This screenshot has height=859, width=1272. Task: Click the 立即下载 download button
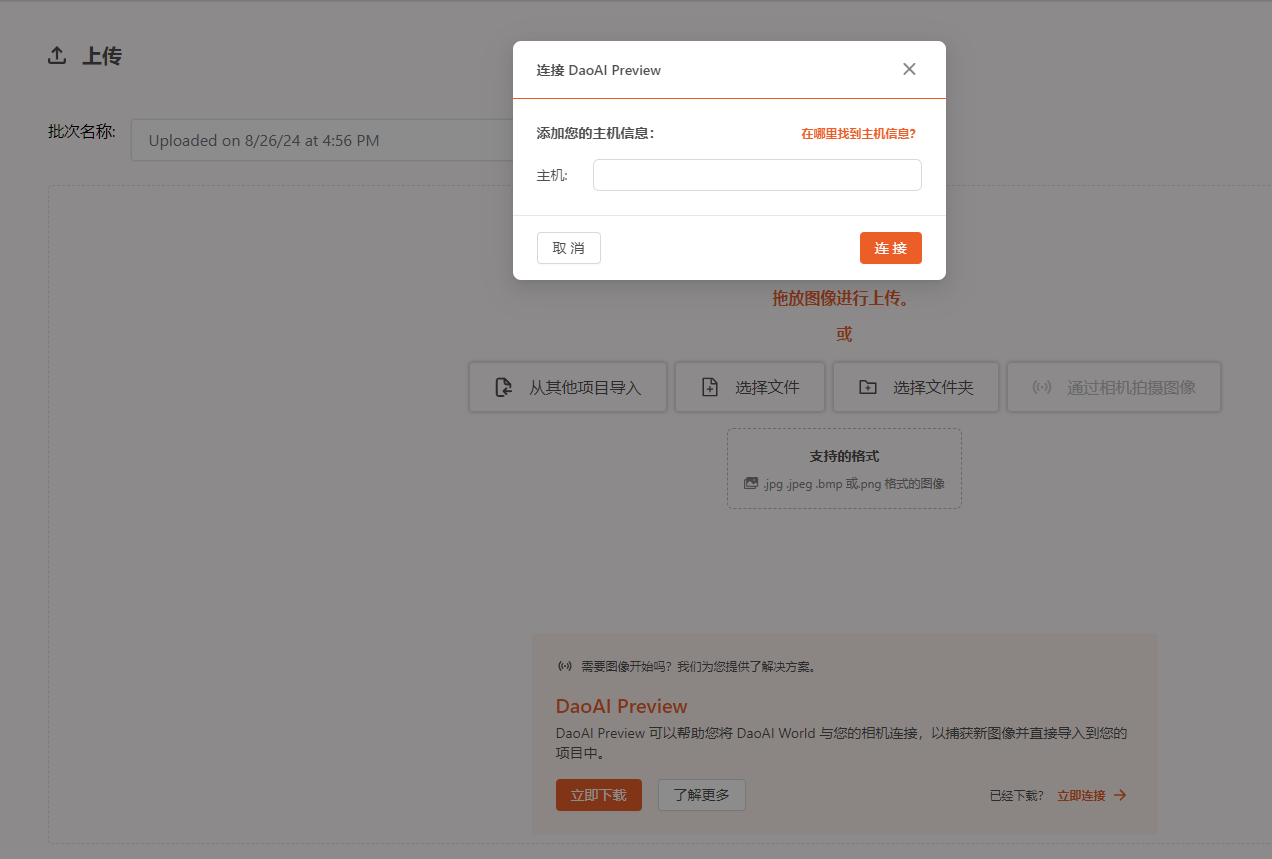pos(599,795)
